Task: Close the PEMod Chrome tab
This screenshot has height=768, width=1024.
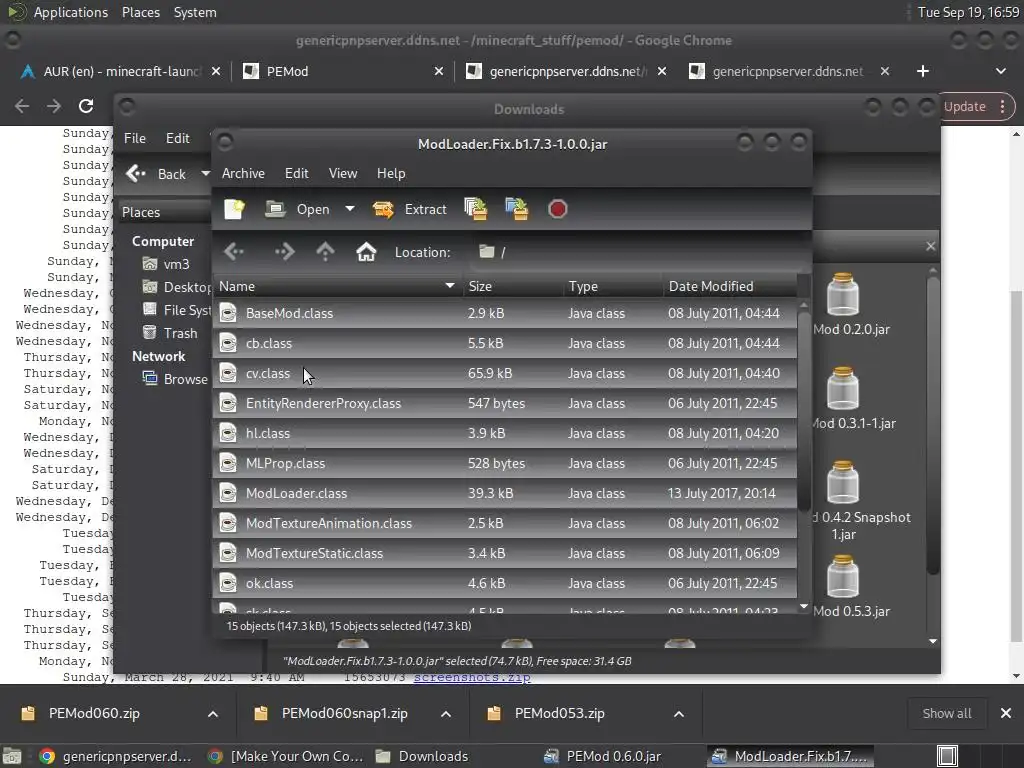Action: [x=439, y=71]
